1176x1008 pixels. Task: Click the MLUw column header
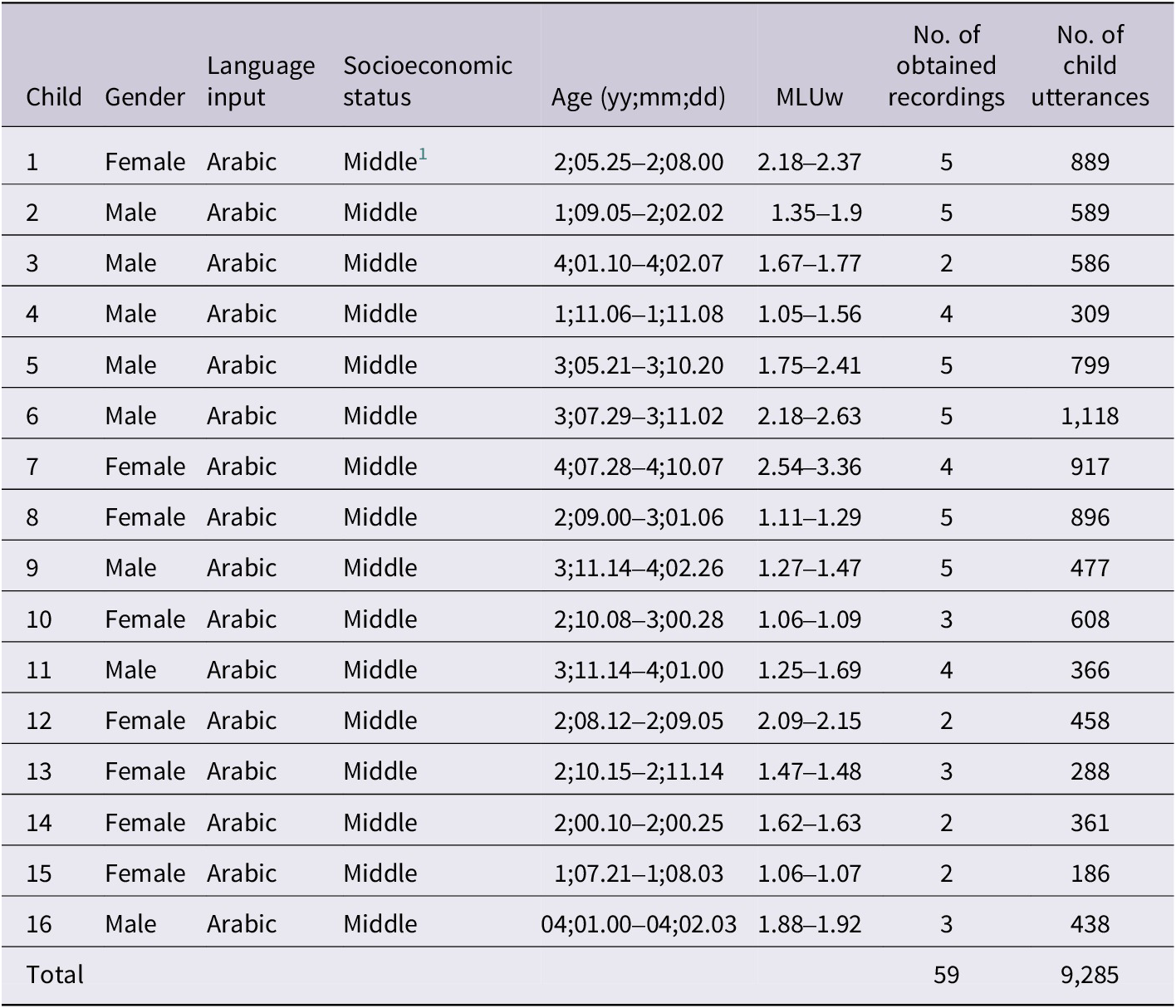(x=809, y=97)
